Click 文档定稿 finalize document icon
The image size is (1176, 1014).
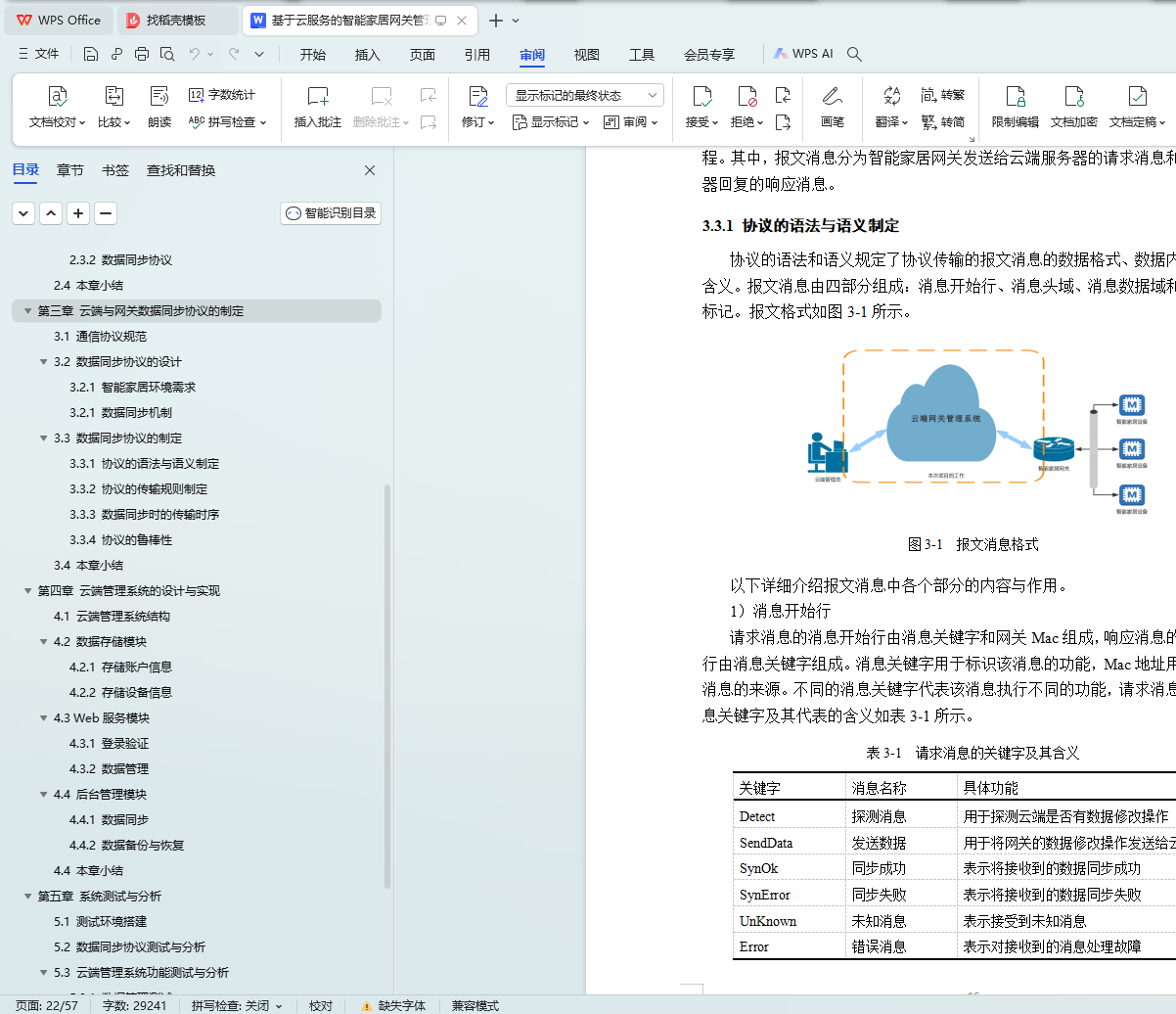point(1137,96)
